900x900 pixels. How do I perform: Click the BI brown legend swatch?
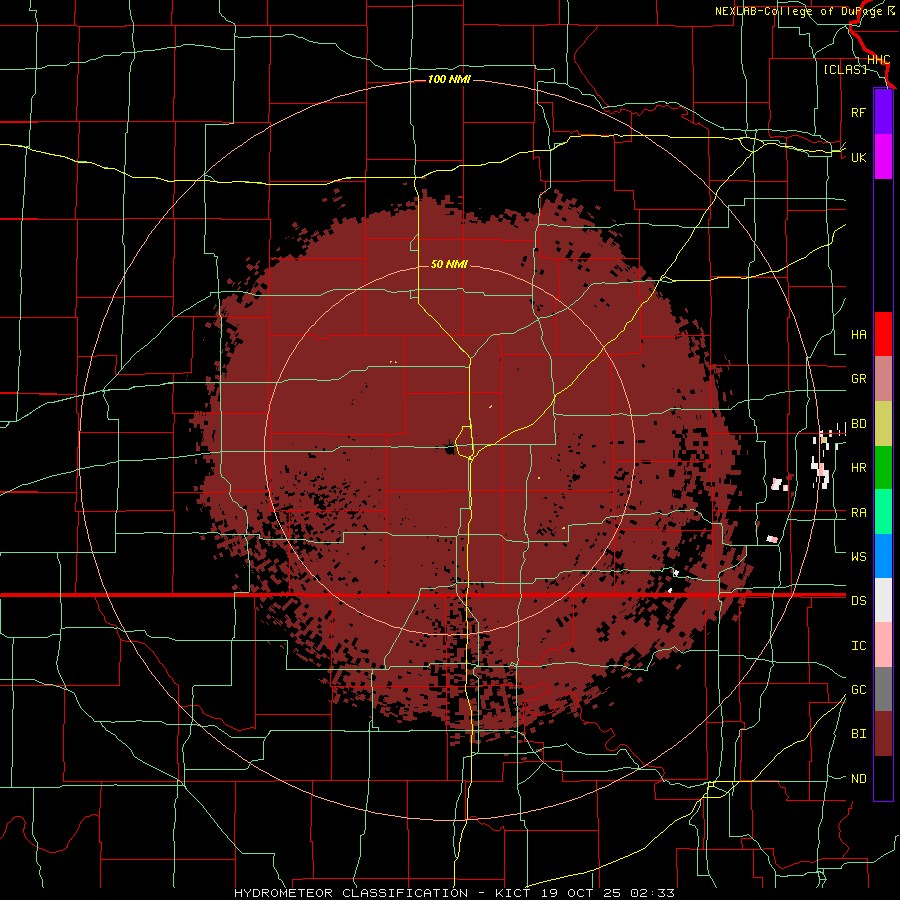click(883, 734)
